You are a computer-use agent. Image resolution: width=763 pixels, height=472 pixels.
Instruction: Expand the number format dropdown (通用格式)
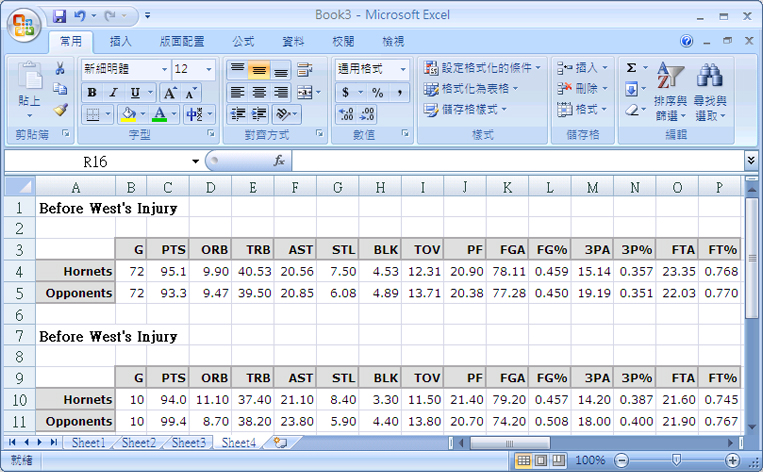[403, 69]
